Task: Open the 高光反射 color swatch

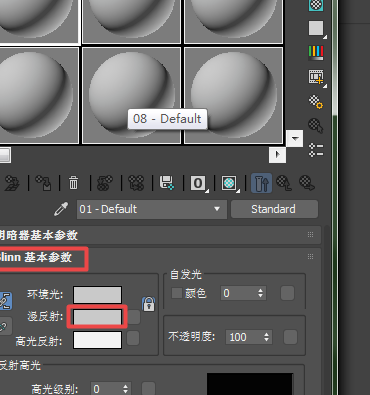Action: (97, 340)
